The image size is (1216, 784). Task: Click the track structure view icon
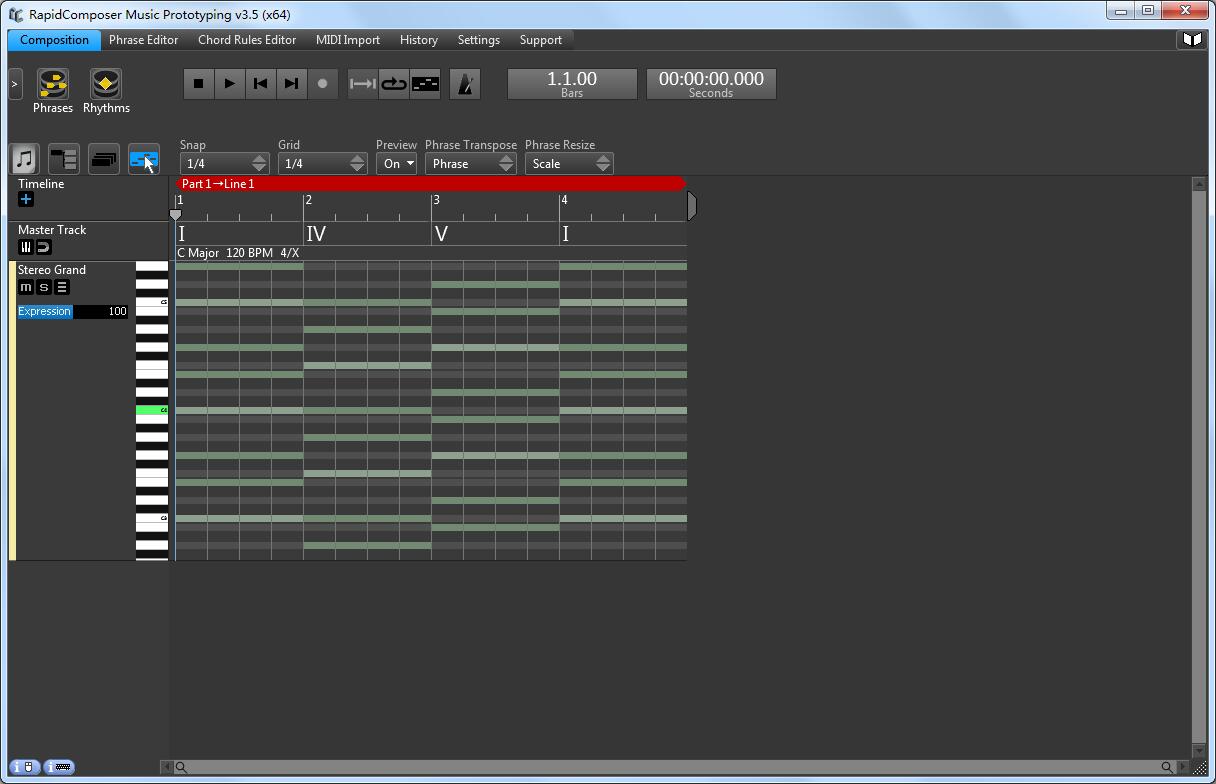coord(64,159)
